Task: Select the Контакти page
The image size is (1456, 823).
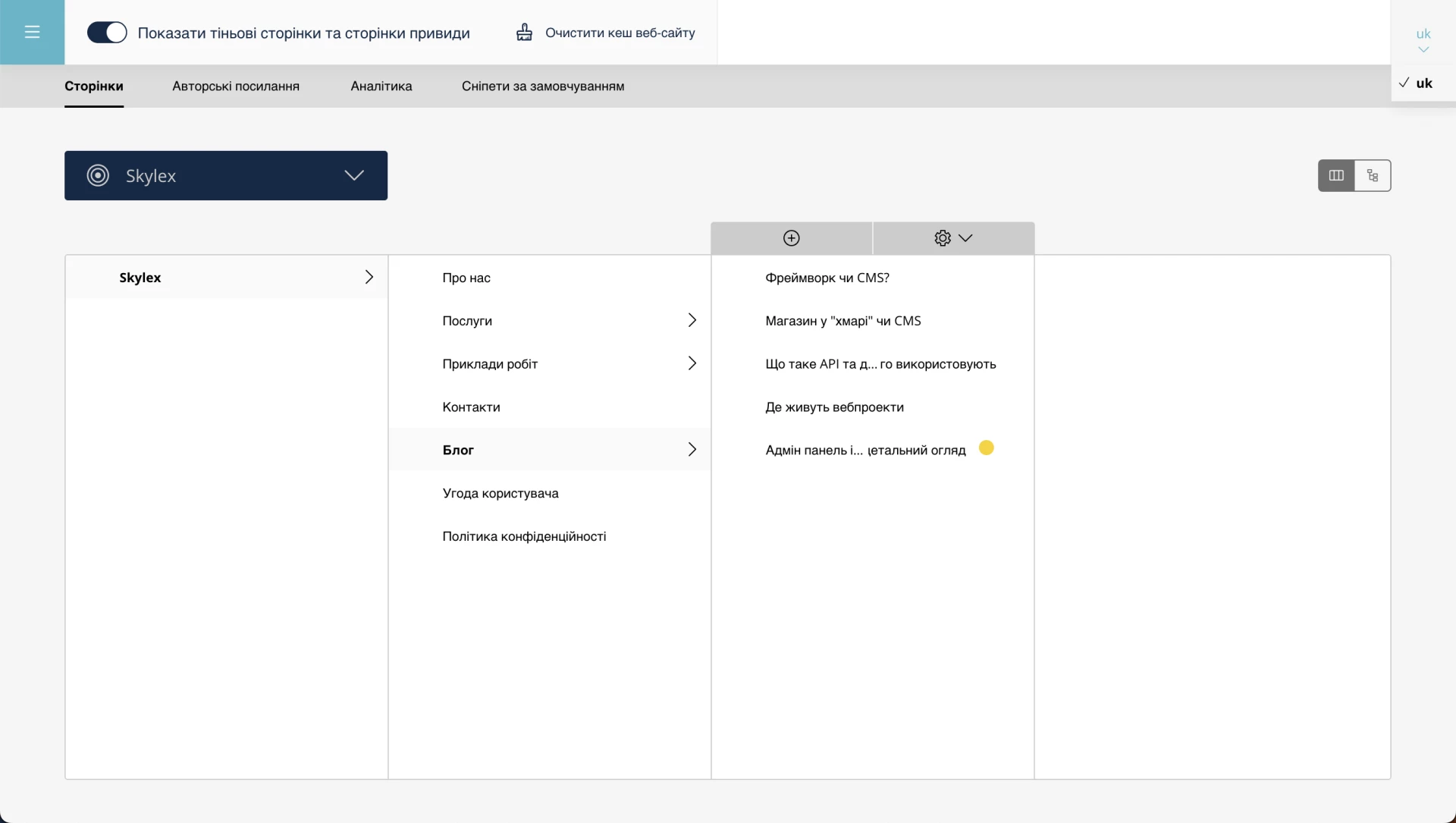Action: (471, 407)
